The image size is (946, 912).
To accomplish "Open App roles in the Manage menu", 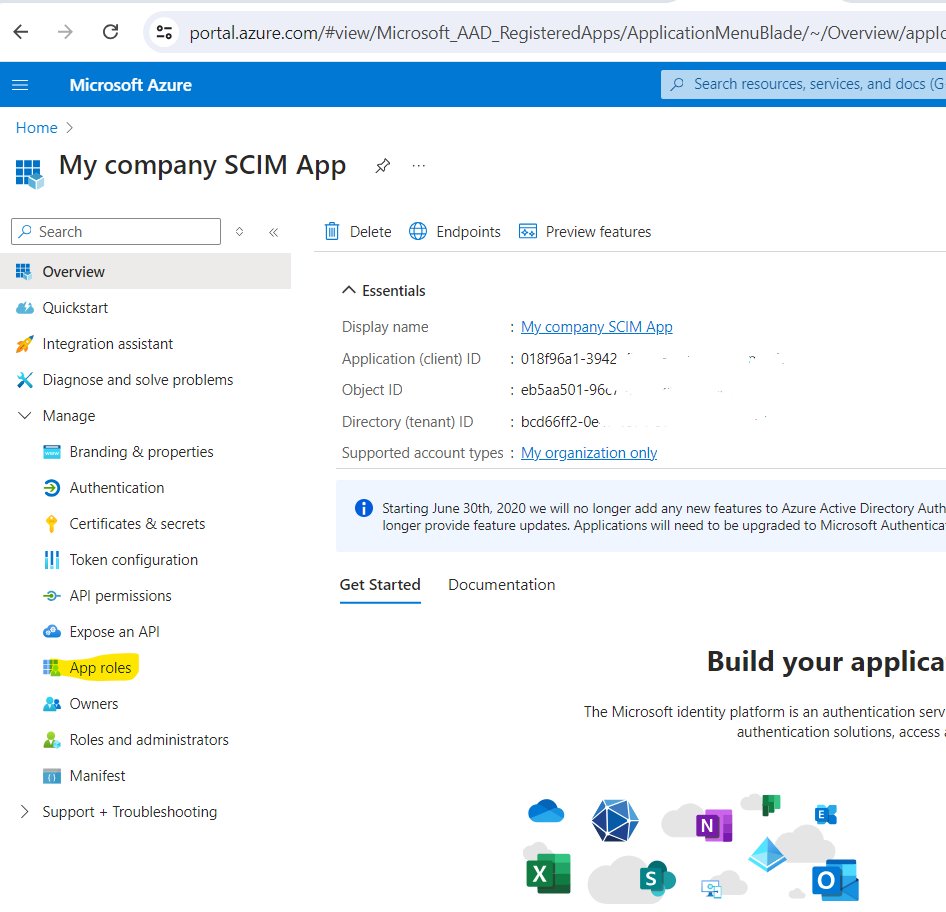I will click(100, 668).
